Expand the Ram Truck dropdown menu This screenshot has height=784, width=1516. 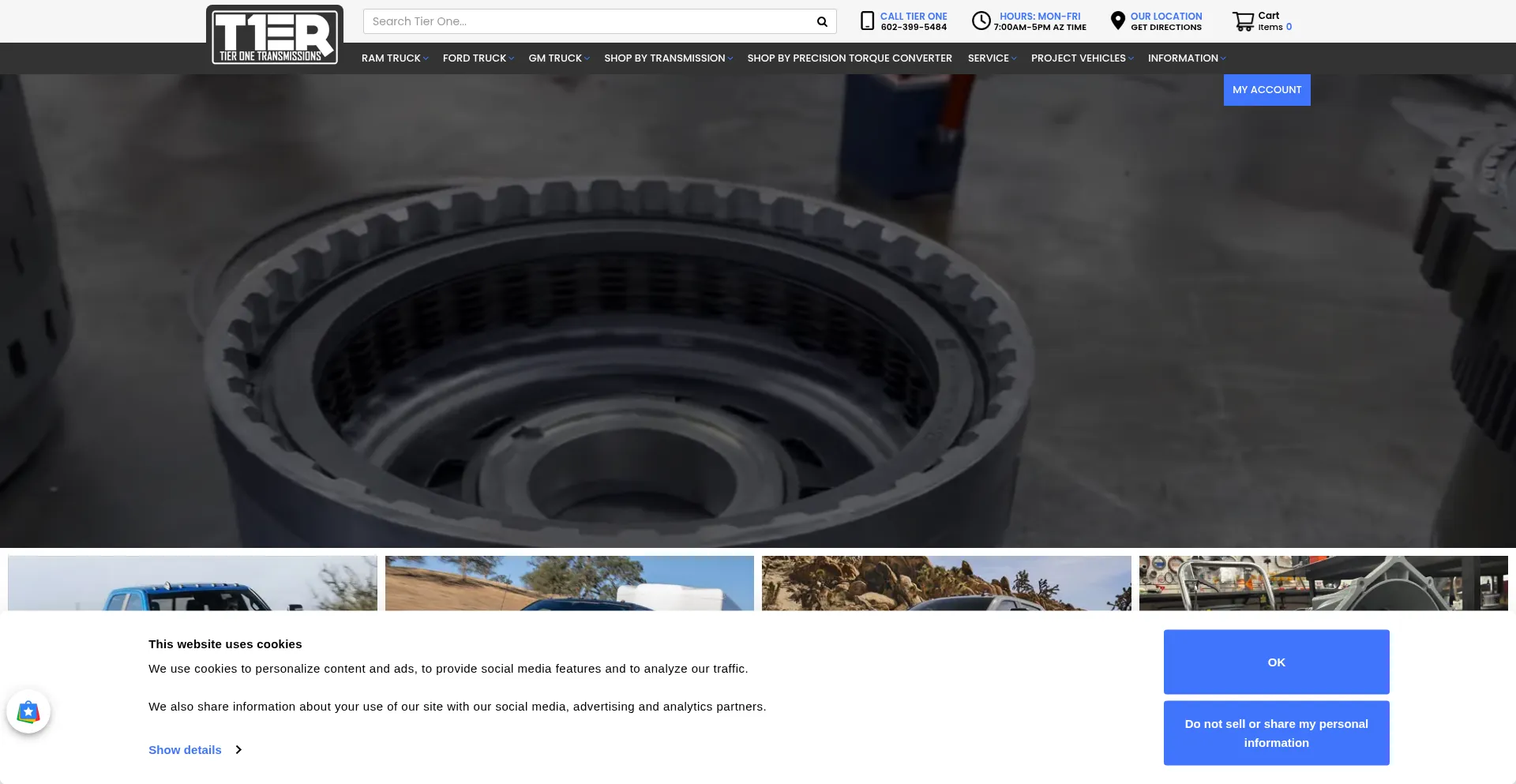pos(395,58)
